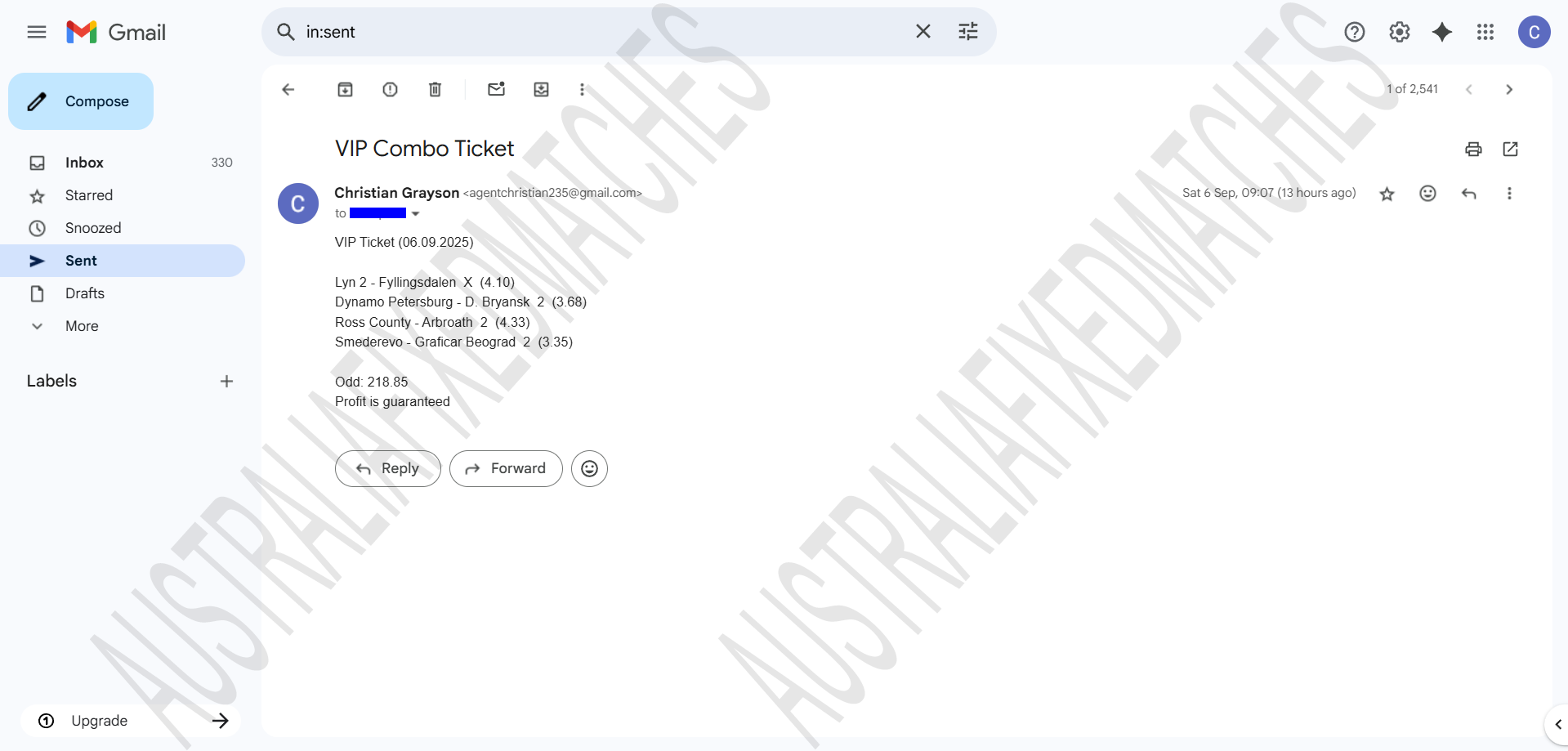Click the Forward button
Screen dimensions: 1568x751
[x=506, y=468]
